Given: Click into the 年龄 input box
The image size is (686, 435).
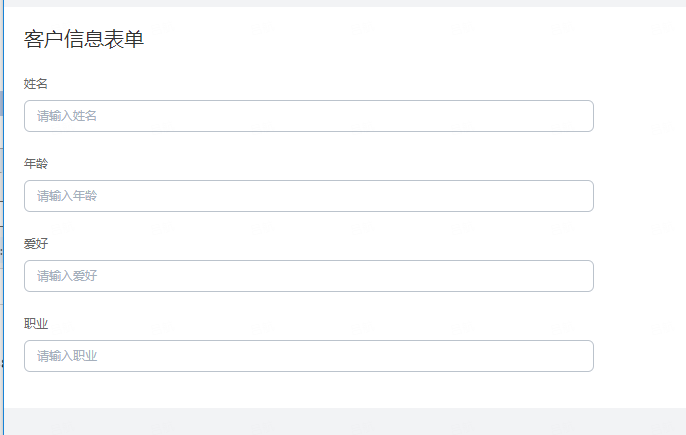Looking at the screenshot, I should (x=308, y=196).
